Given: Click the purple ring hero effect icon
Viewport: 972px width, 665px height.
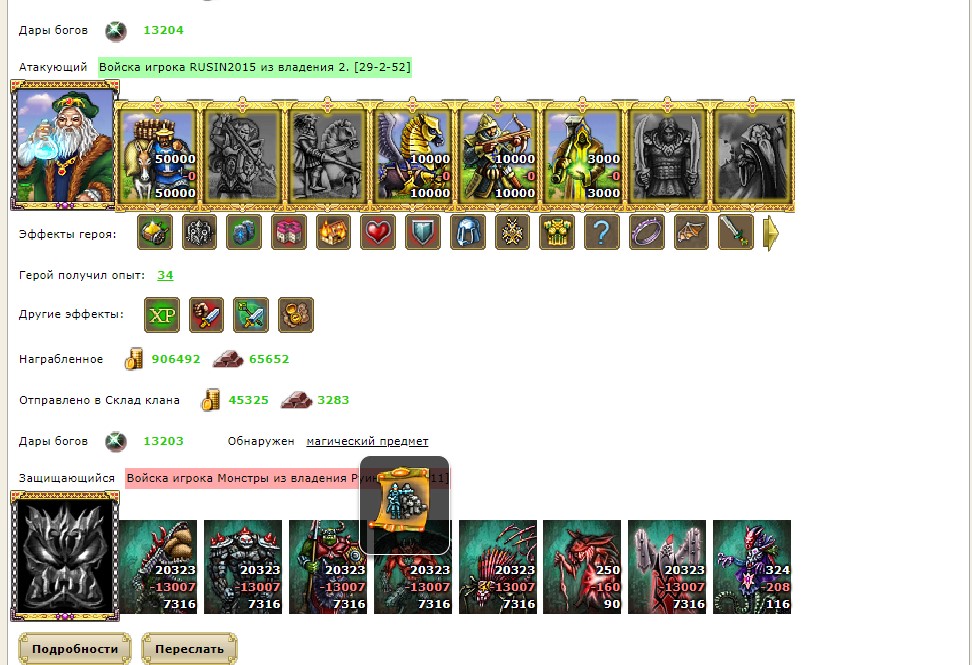Looking at the screenshot, I should (x=647, y=232).
